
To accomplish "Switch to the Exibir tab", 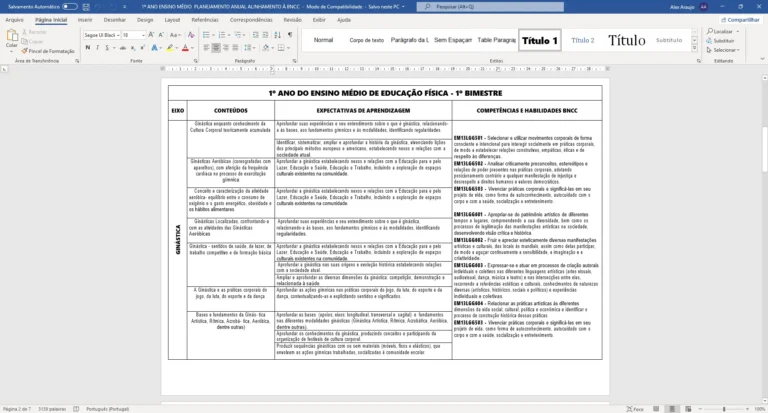I will click(x=319, y=20).
